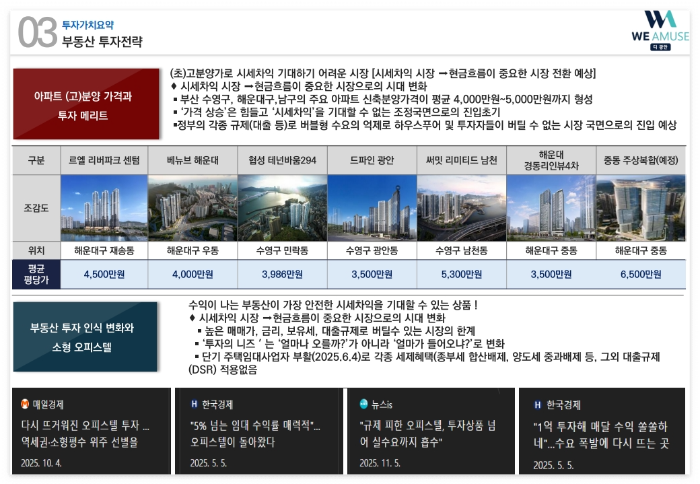Screen dimensions: 700x484
Task: Open the '5% 넘는 임대 수익률 매력적' article
Action: pyautogui.click(x=258, y=431)
